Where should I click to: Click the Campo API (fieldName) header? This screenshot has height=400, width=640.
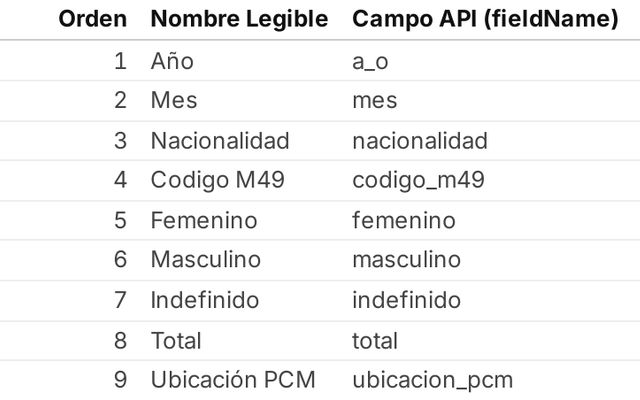point(485,19)
